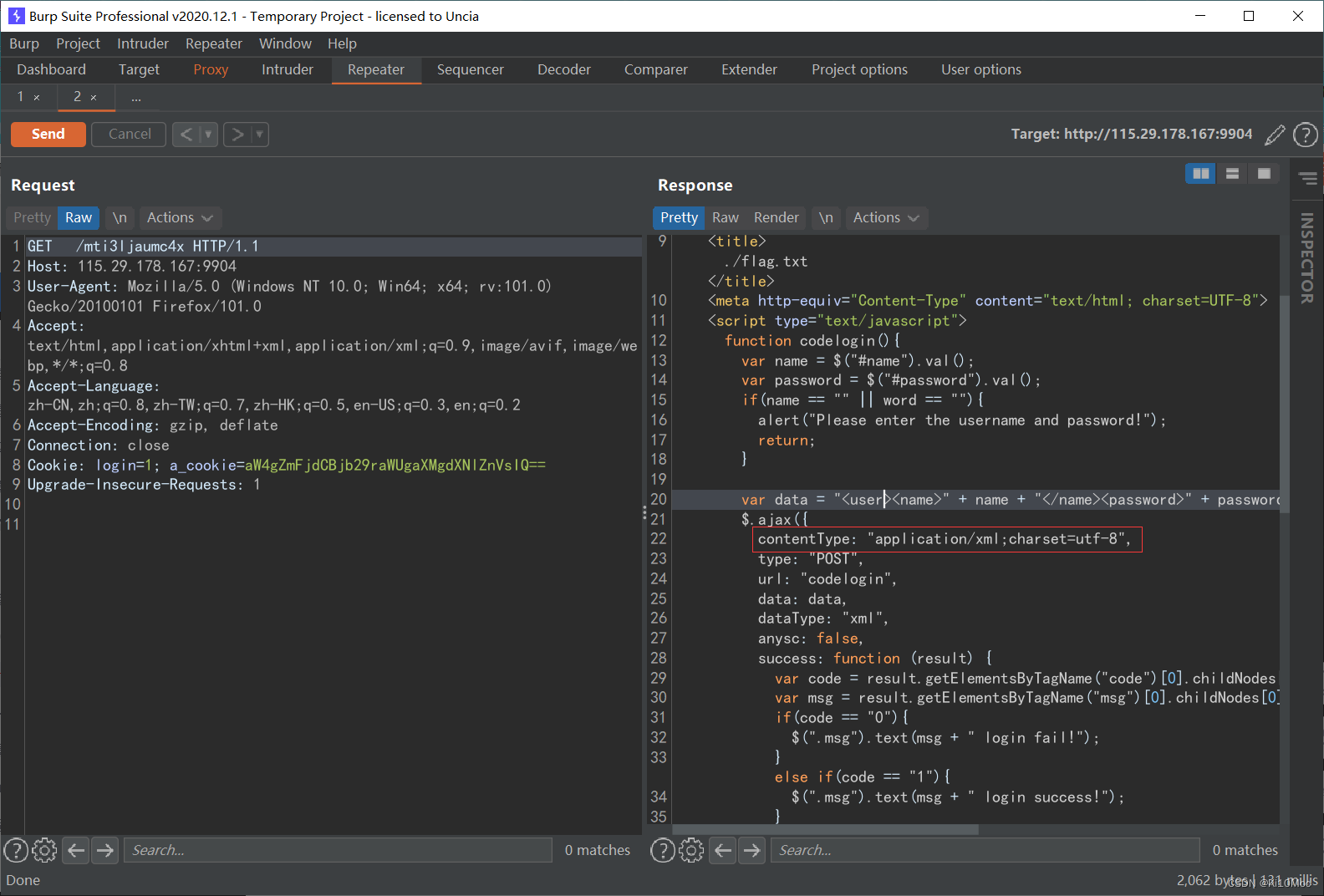Open the Request Actions dropdown
This screenshot has width=1324, height=896.
coord(180,217)
